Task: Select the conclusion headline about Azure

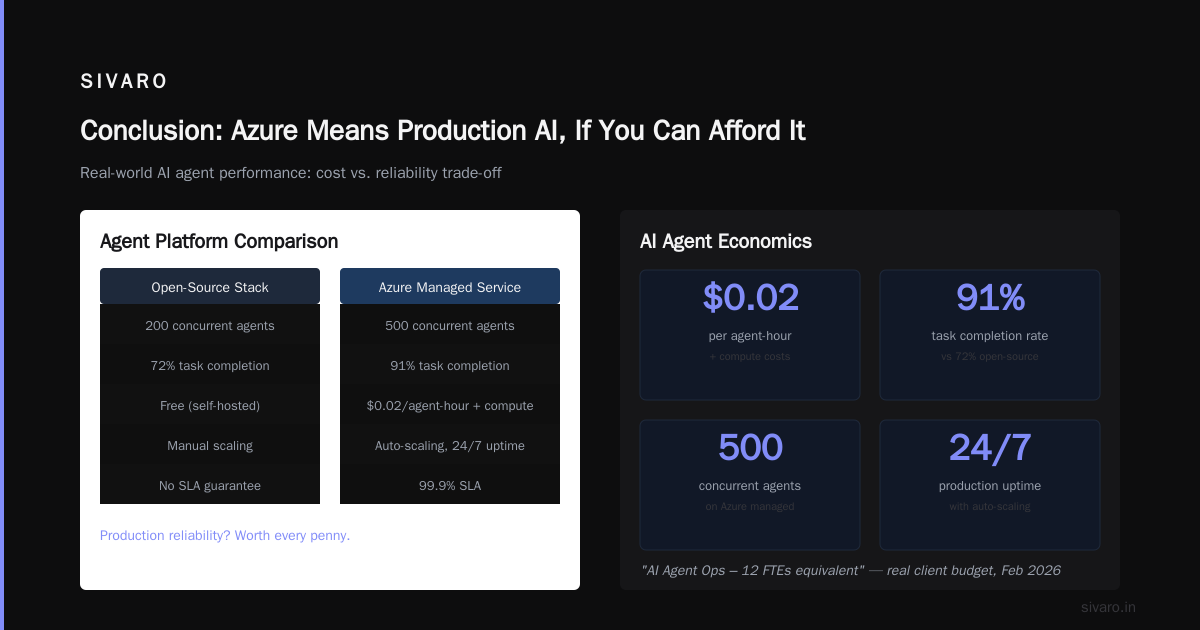Action: pyautogui.click(x=443, y=131)
